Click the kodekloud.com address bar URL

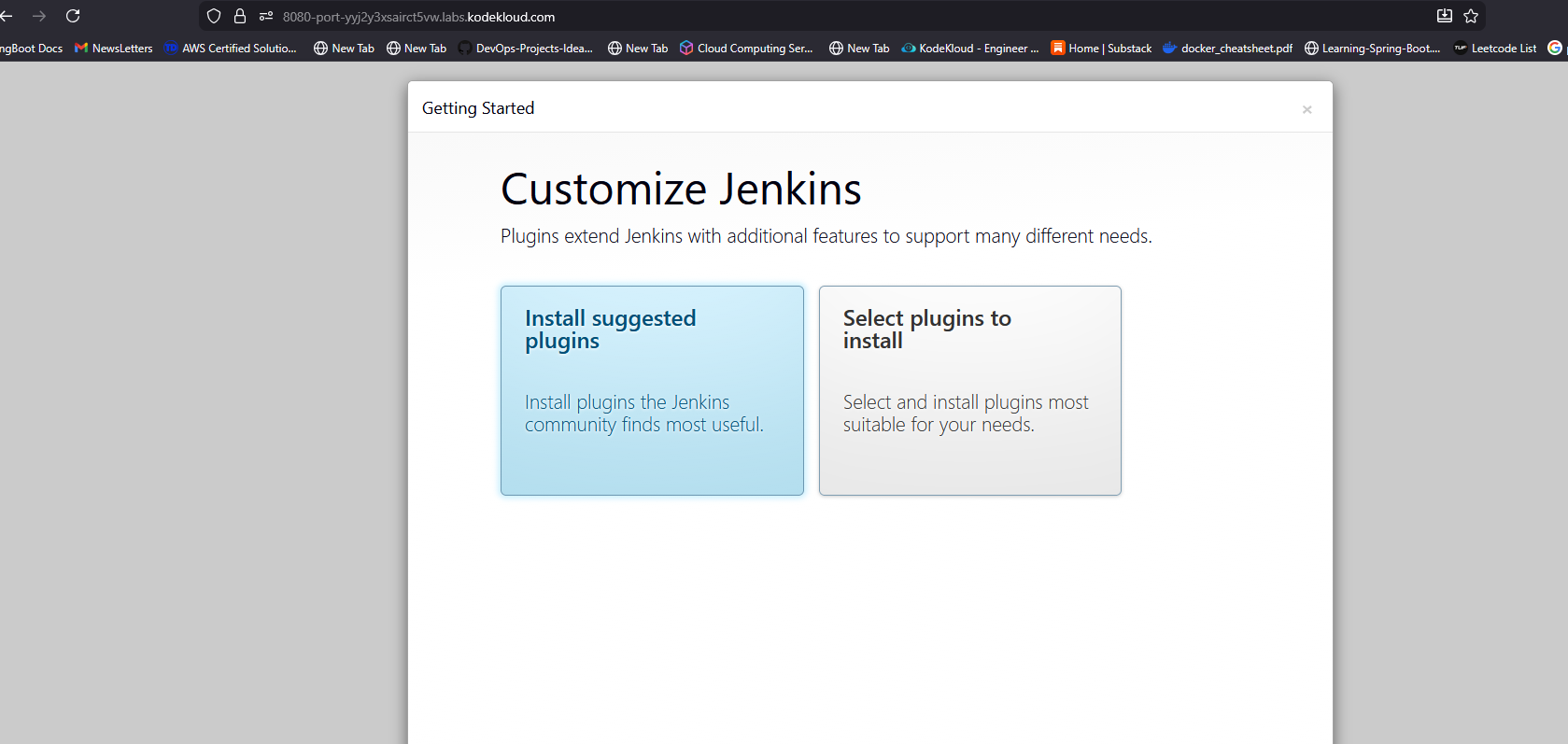(x=418, y=17)
